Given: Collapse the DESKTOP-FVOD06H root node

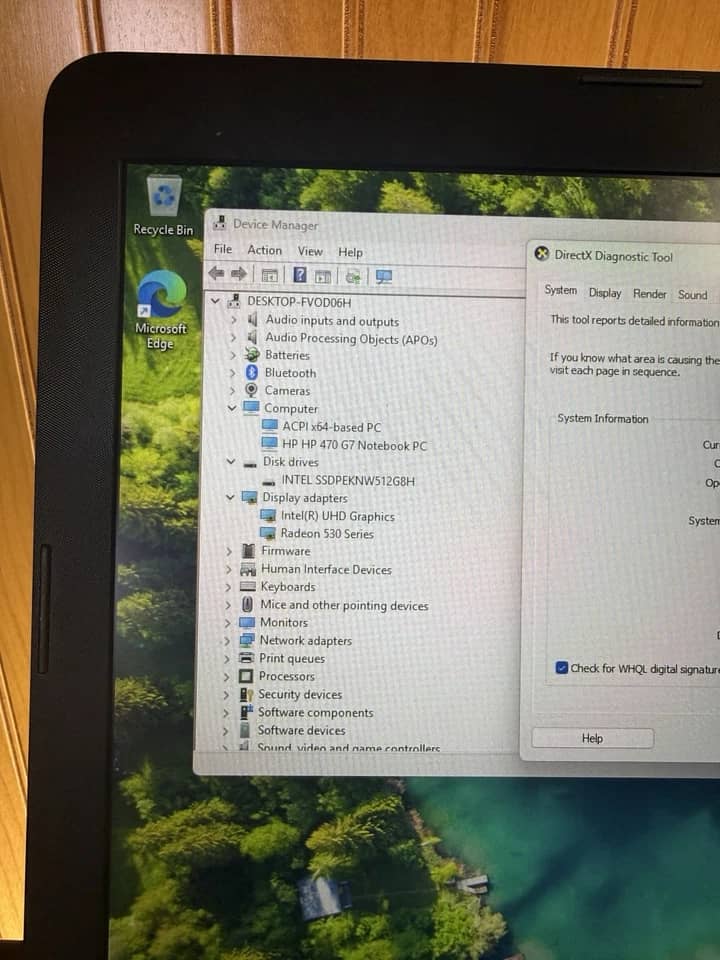Looking at the screenshot, I should tap(216, 301).
